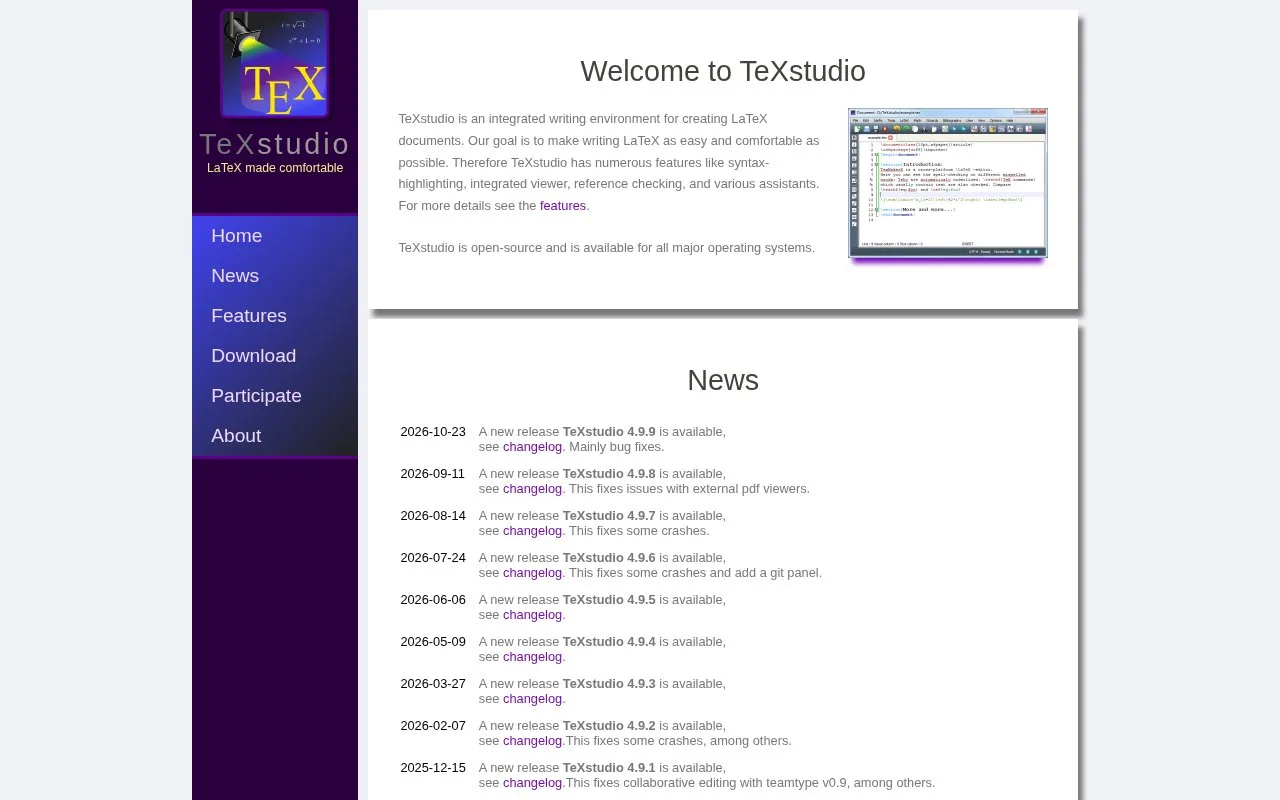The width and height of the screenshot is (1280, 800).
Task: Open changelog for TeXstudio 4.9.3
Action: pyautogui.click(x=532, y=699)
